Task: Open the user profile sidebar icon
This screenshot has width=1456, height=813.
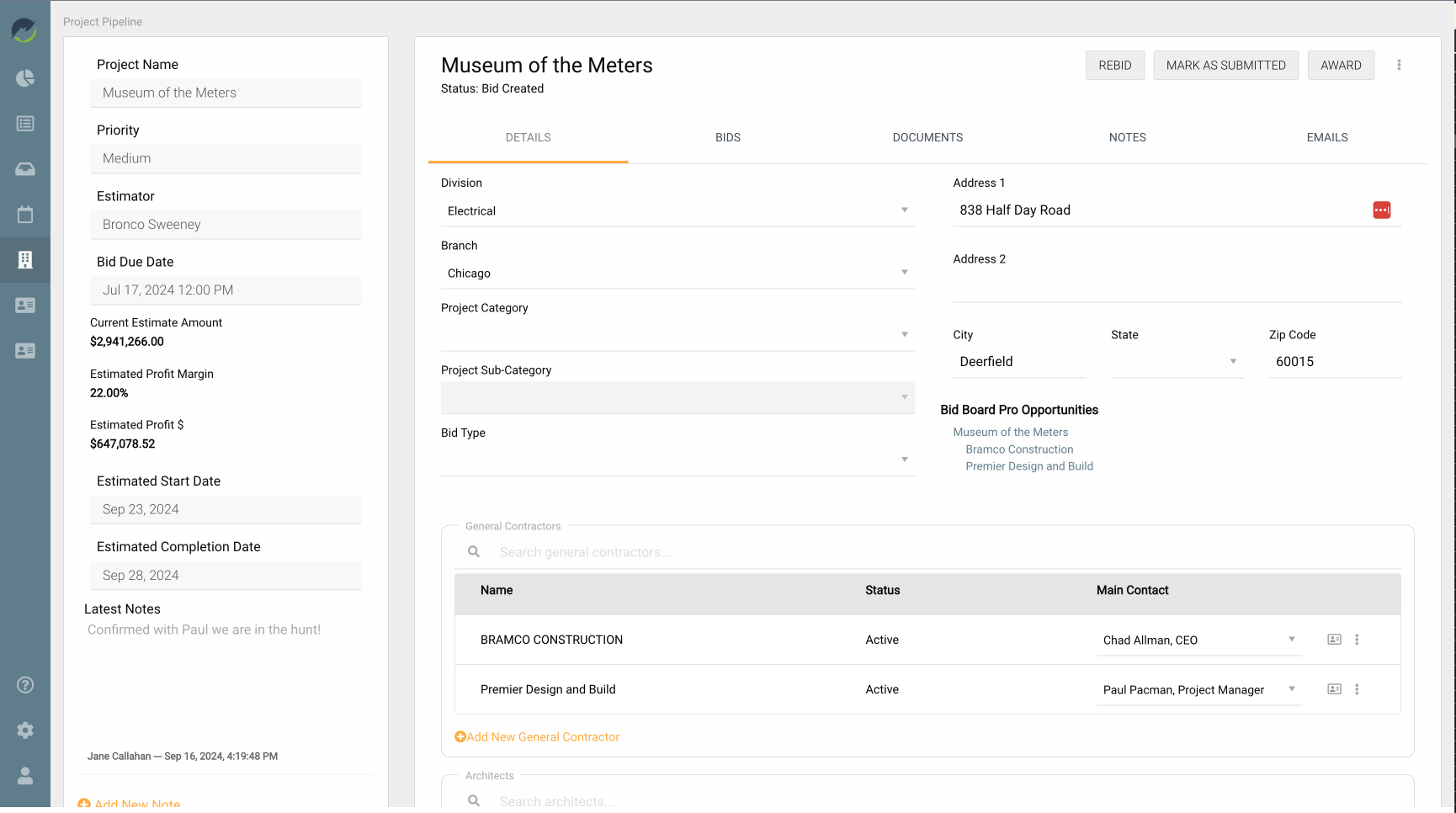Action: [25, 776]
